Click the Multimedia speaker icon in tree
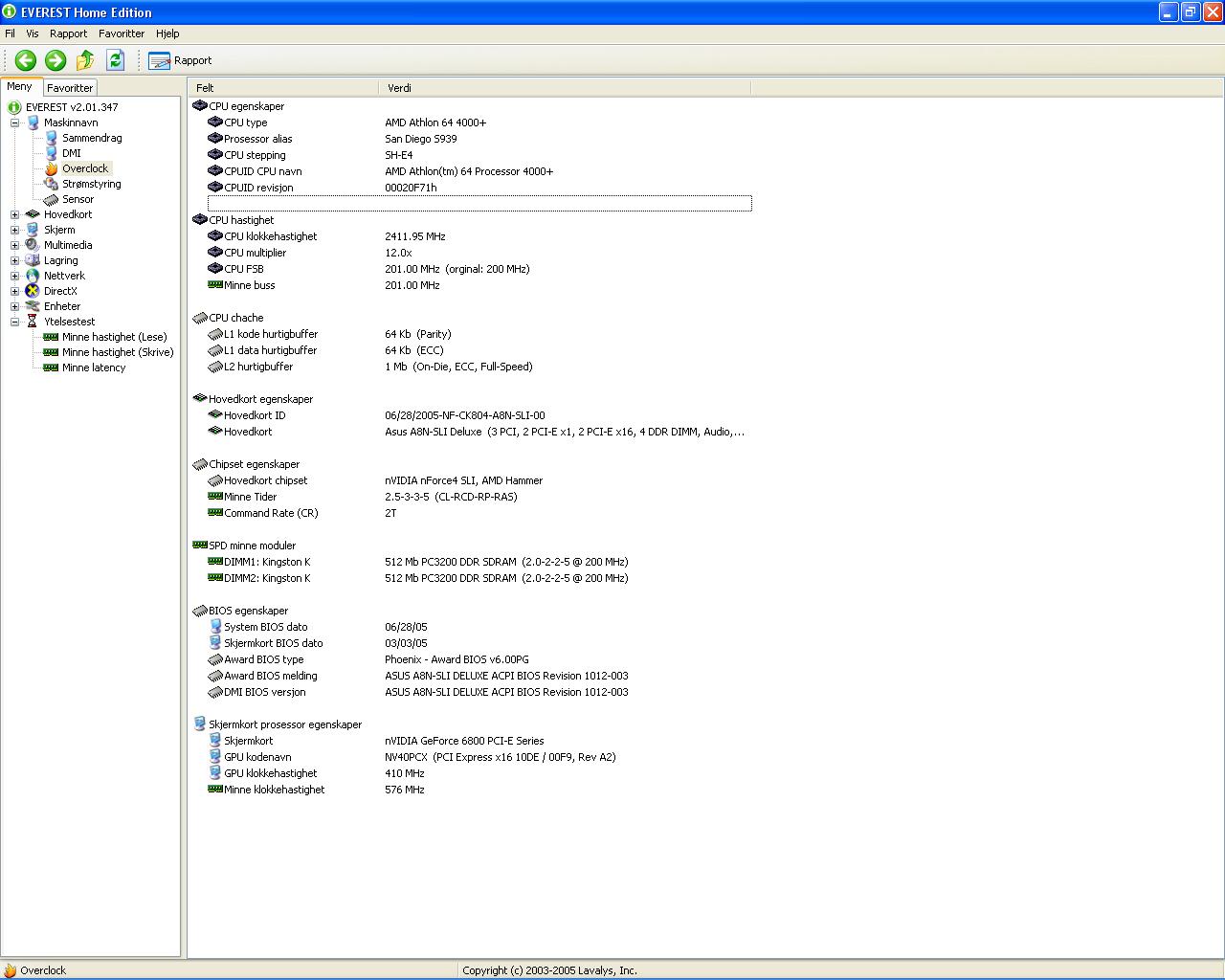 click(33, 245)
